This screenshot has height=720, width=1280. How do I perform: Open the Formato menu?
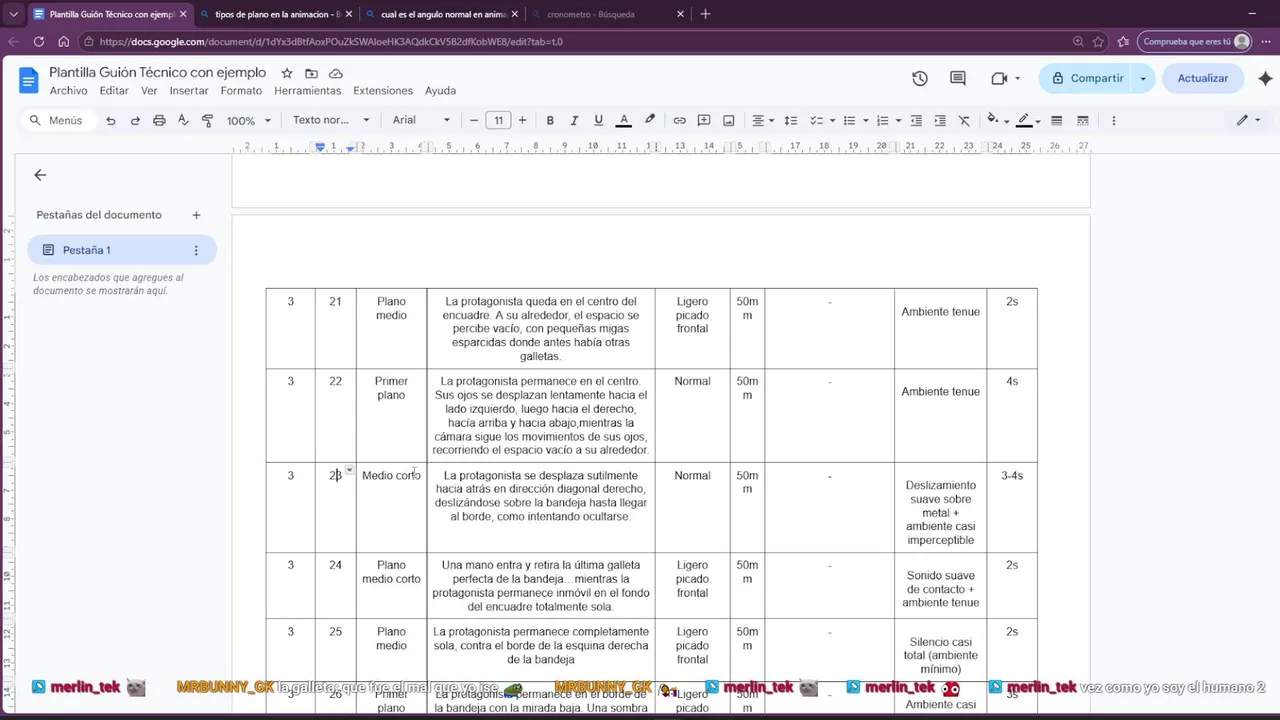[x=241, y=91]
